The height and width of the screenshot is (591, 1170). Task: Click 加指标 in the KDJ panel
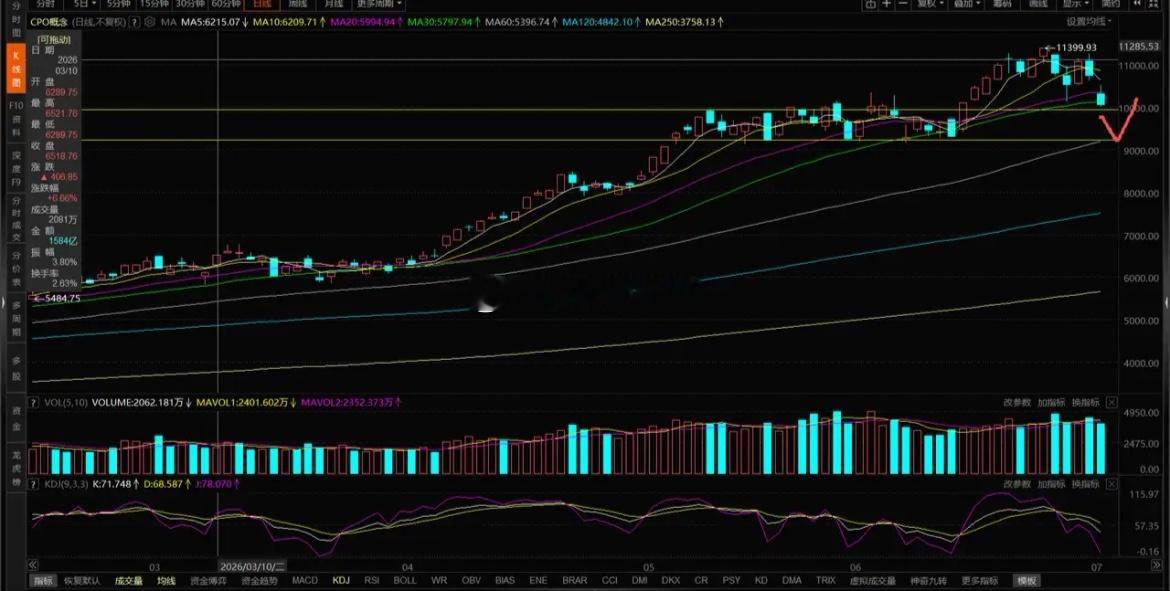1051,484
